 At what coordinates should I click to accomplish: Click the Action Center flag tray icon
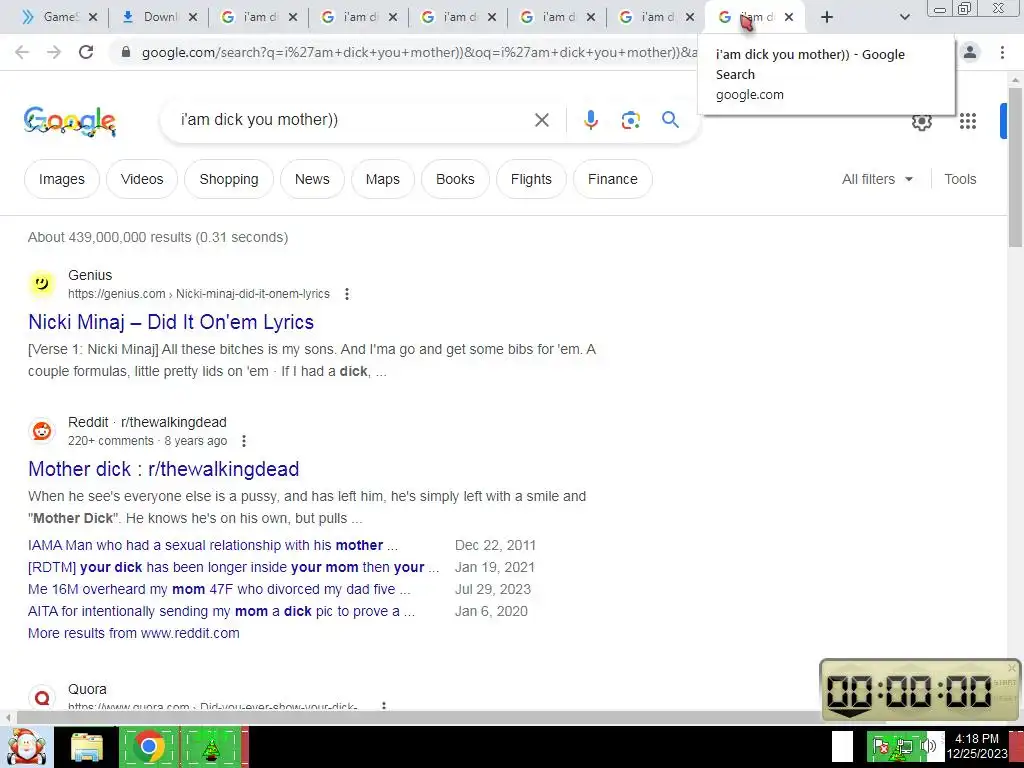880,746
